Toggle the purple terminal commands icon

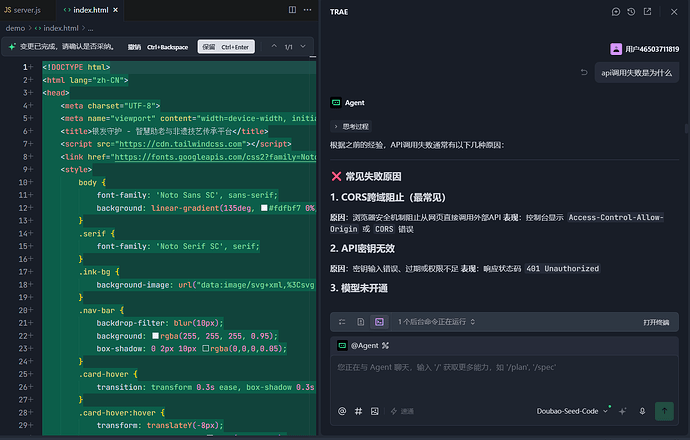point(379,322)
